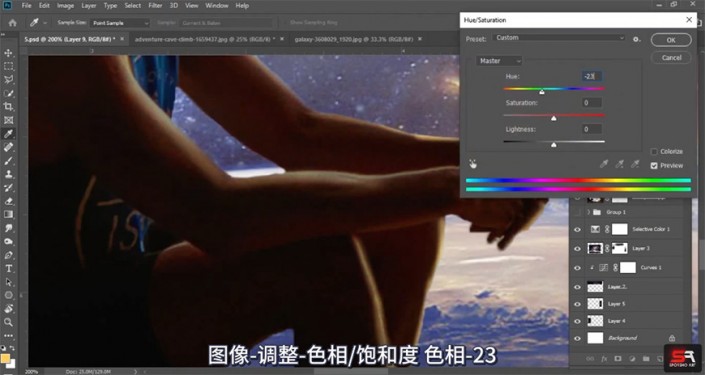Select the Quick Selection tool
The height and width of the screenshot is (375, 705).
tap(8, 93)
